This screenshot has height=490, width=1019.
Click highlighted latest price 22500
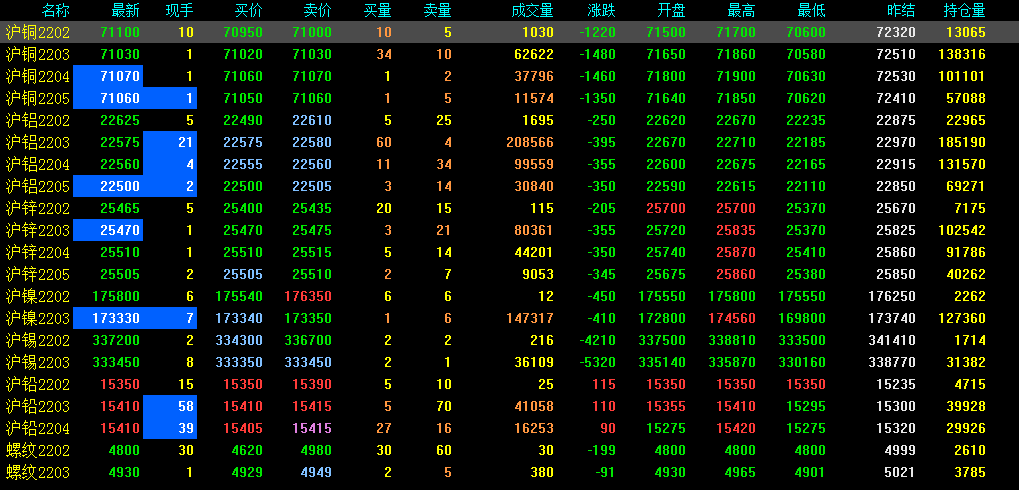coord(108,186)
